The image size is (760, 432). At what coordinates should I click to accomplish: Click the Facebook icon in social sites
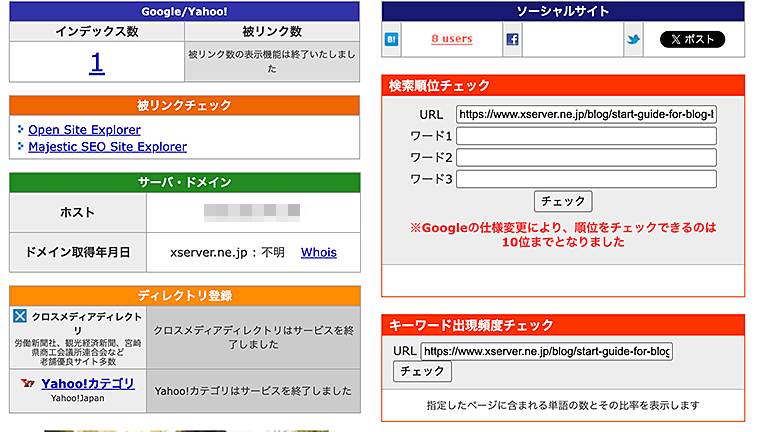coord(512,39)
